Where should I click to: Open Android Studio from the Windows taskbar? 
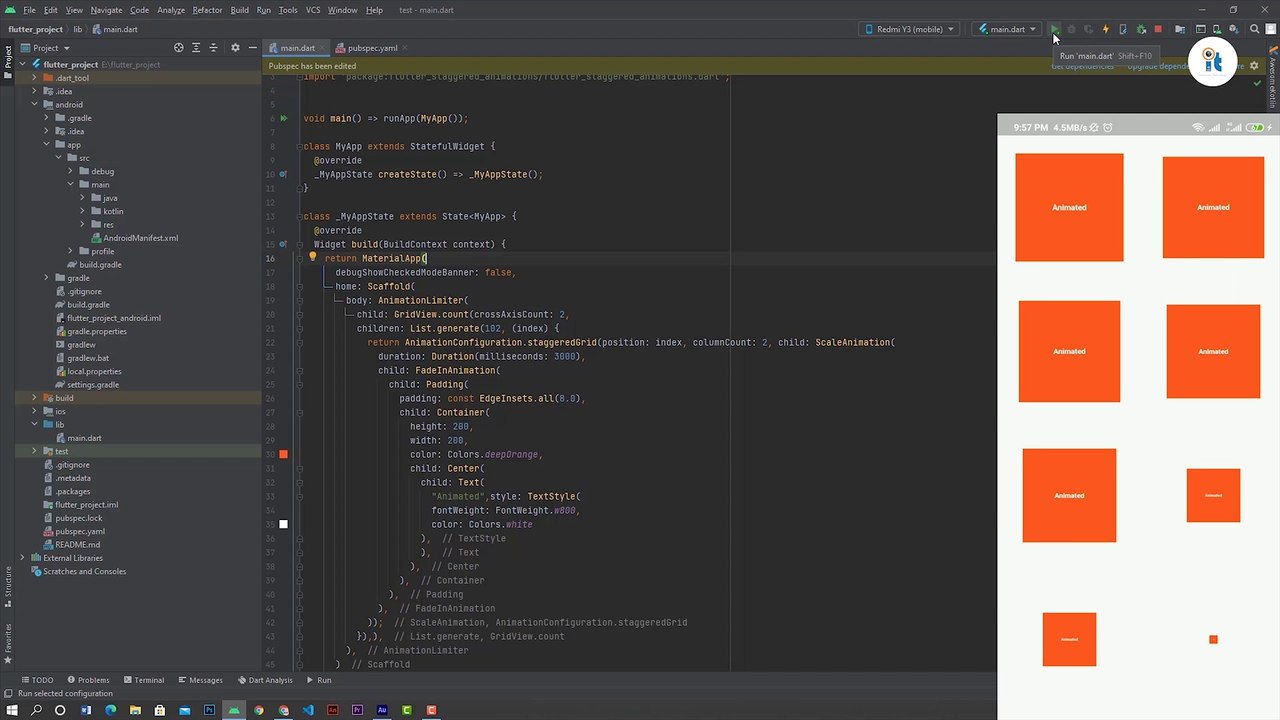[234, 710]
